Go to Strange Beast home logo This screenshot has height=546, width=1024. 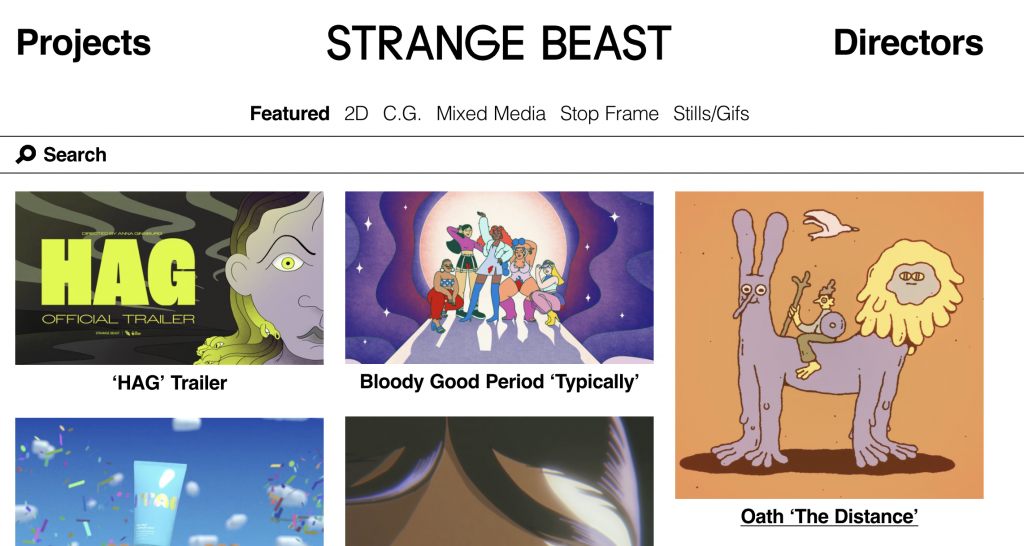498,43
